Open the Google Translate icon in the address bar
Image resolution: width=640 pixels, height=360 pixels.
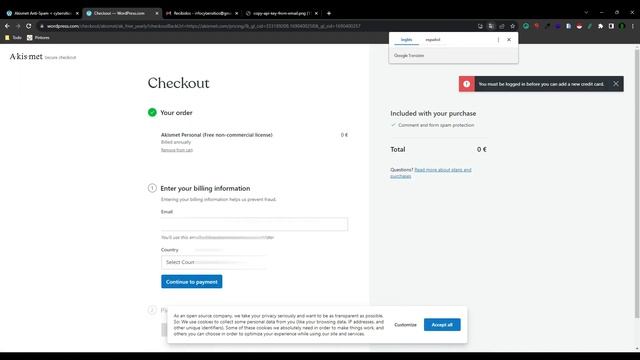(x=491, y=26)
